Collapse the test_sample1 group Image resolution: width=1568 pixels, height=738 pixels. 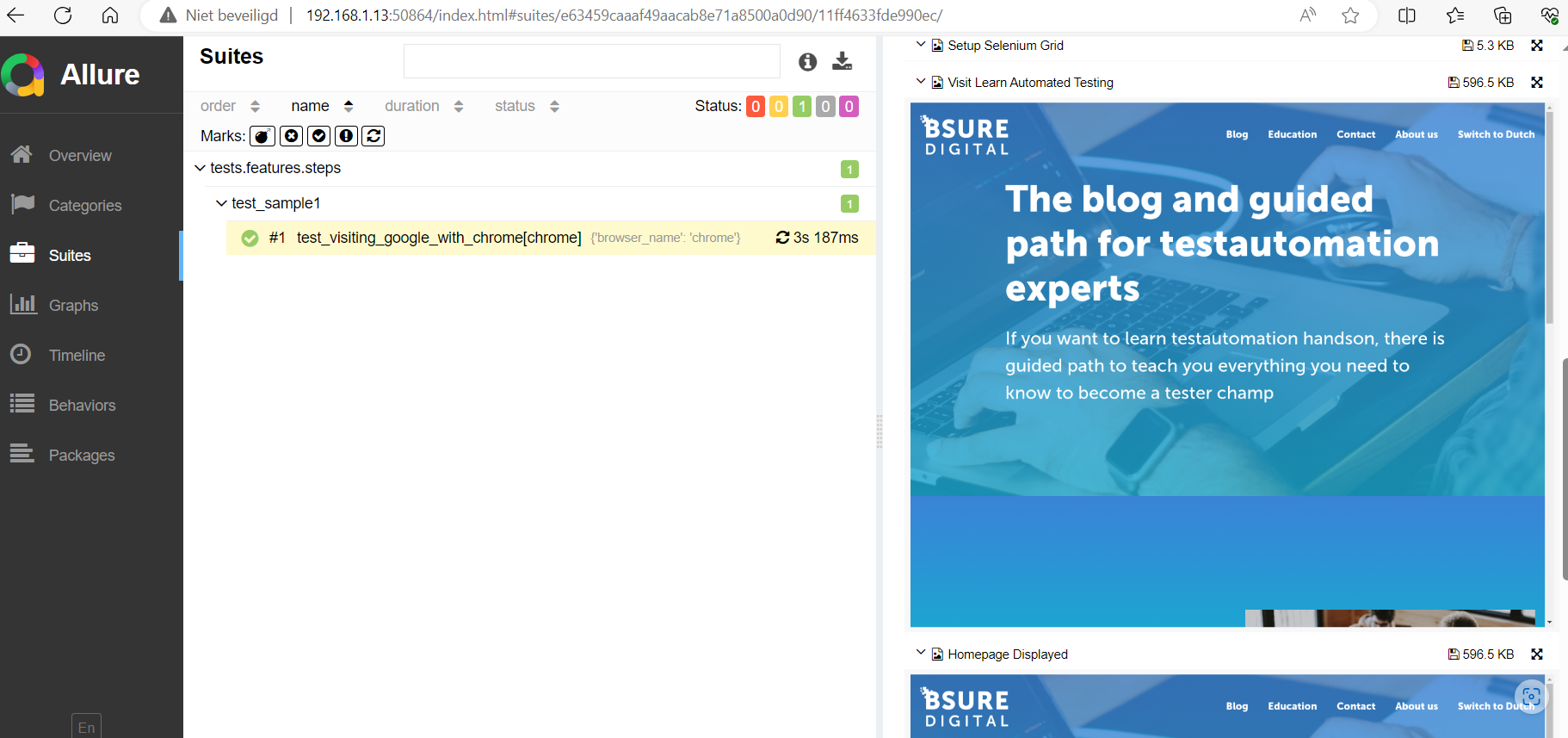click(221, 203)
